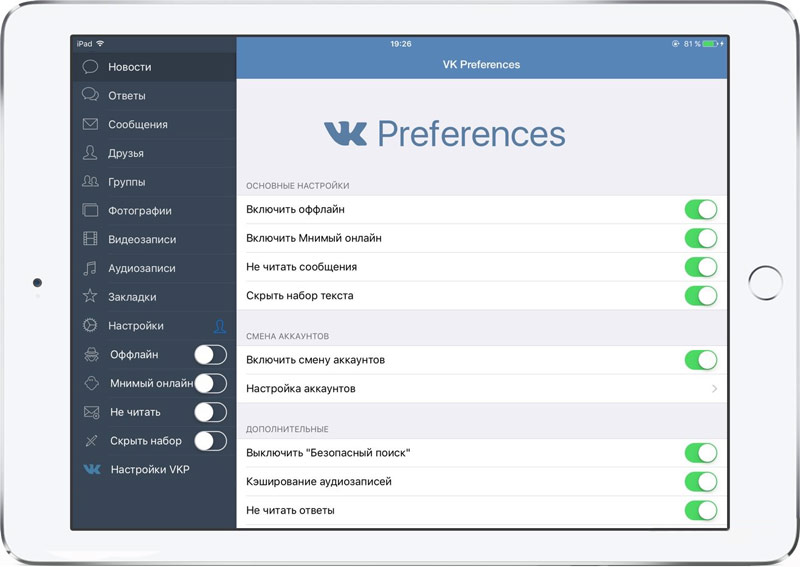Click the VK logo beside Настройки VKP
The image size is (800, 567).
point(92,469)
